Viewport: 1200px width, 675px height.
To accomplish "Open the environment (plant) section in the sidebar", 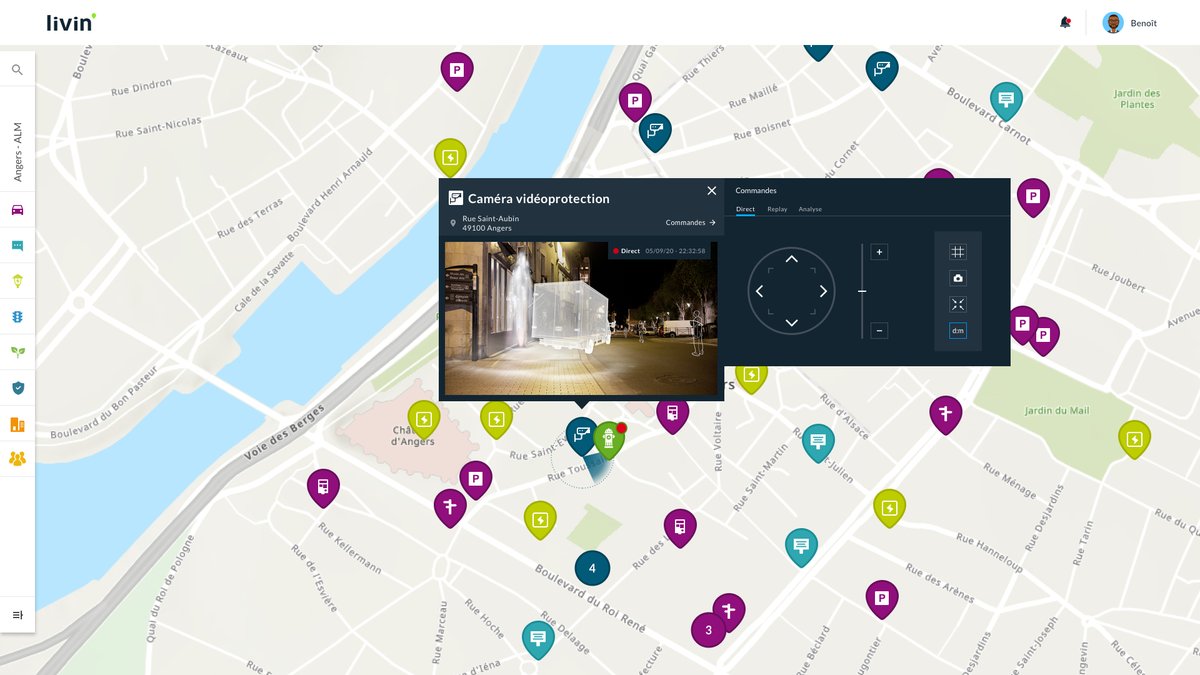I will pyautogui.click(x=16, y=351).
